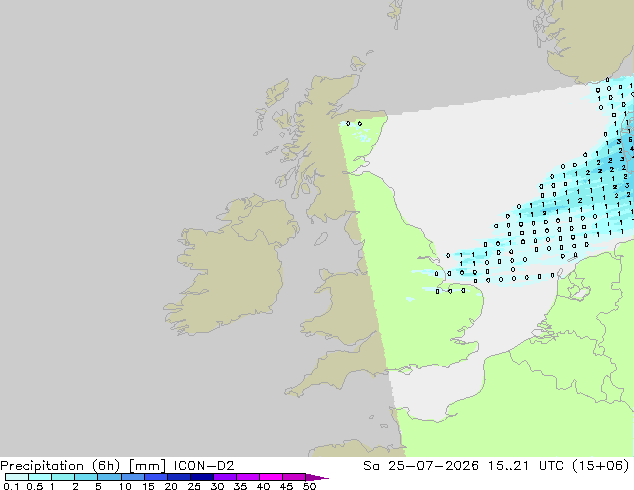Click the 0.1–0.5 mm legend swatch
The image size is (634, 490).
coord(17,477)
